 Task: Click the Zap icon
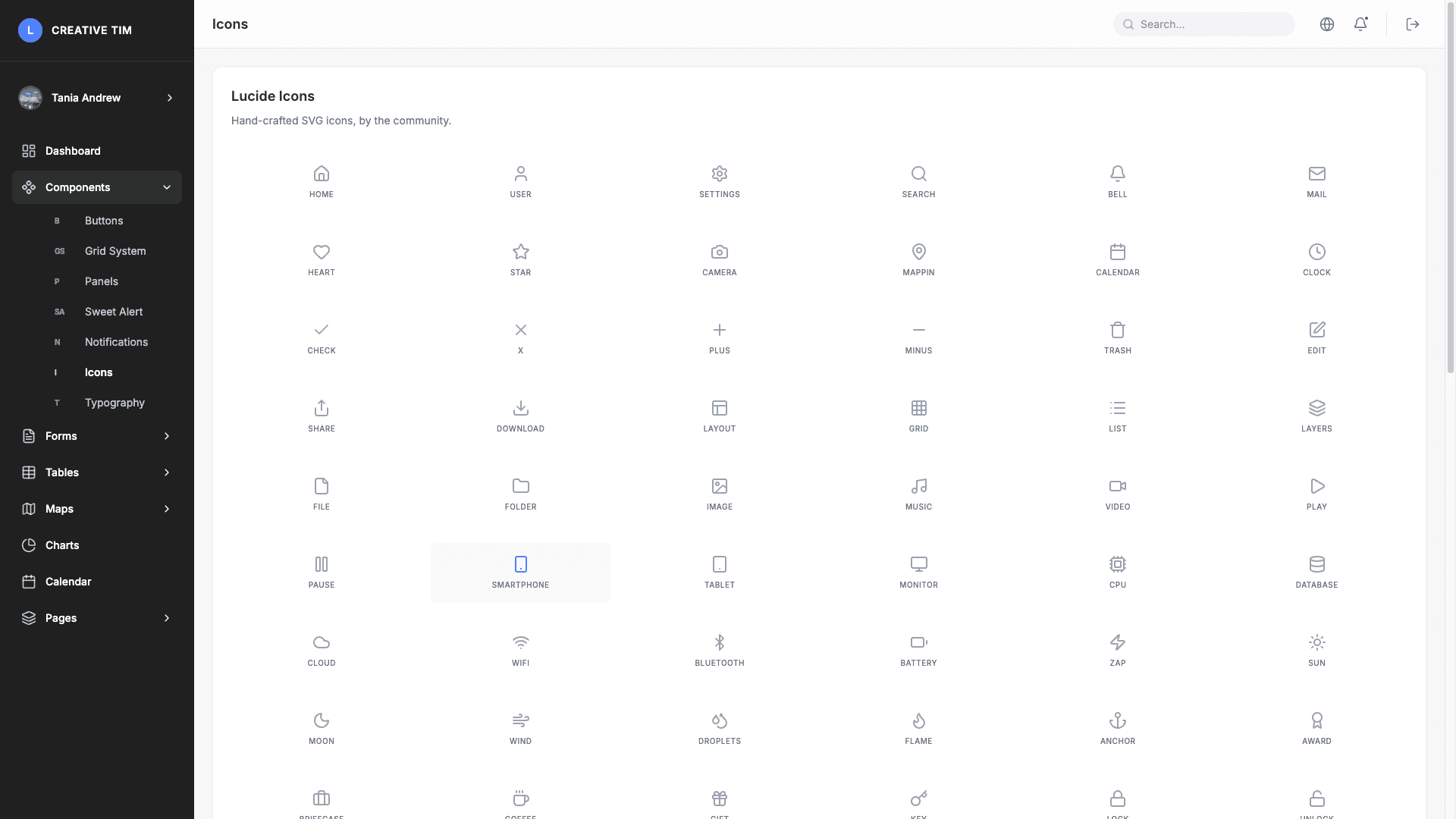[x=1117, y=648]
